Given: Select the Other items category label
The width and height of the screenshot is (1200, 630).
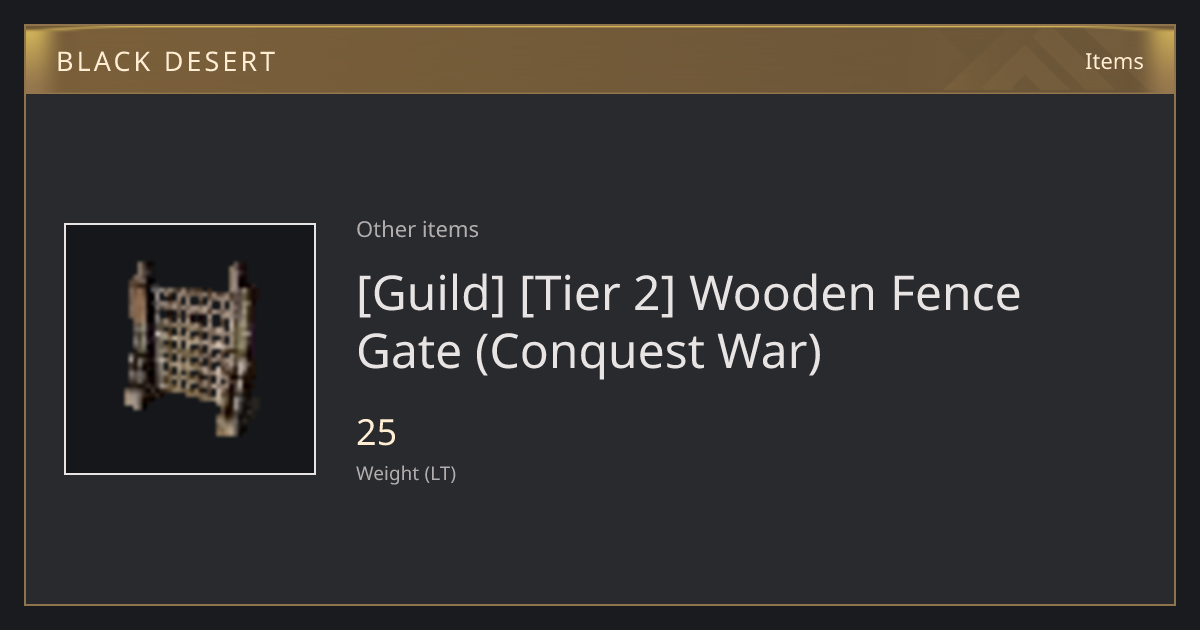Looking at the screenshot, I should point(417,229).
